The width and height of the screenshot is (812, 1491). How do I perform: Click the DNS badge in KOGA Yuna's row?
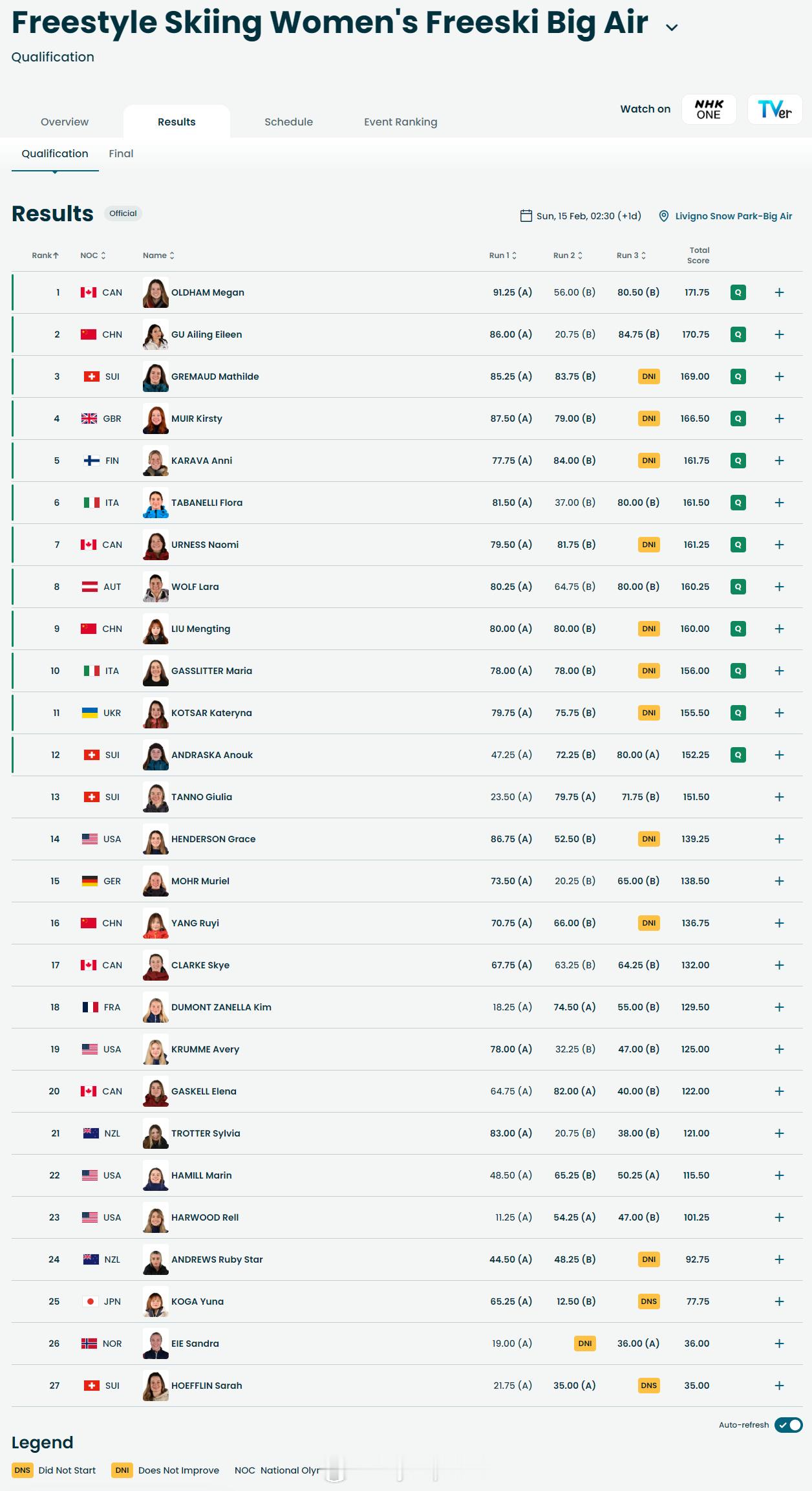point(648,1301)
